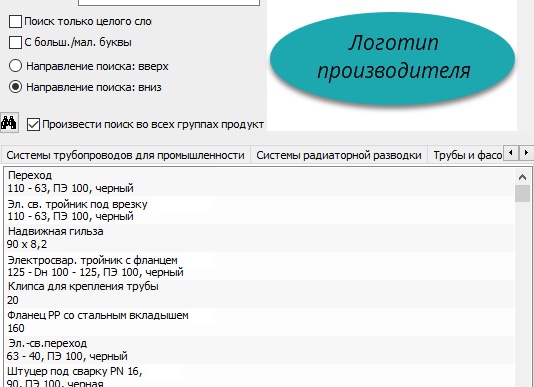Select 'Эл.-св.переход 63 - 40' item

coord(260,350)
